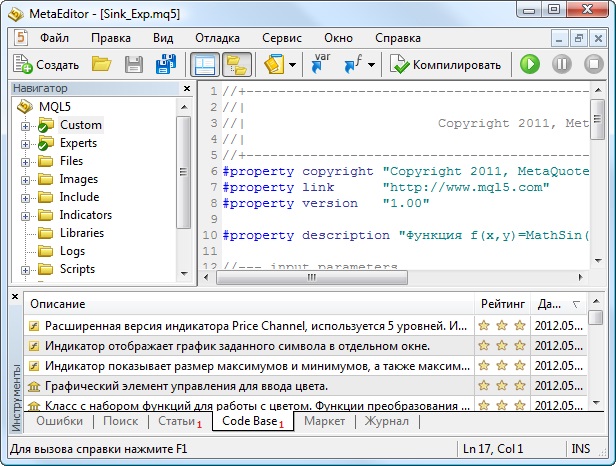Sort by Рейтинг column header

coord(502,304)
